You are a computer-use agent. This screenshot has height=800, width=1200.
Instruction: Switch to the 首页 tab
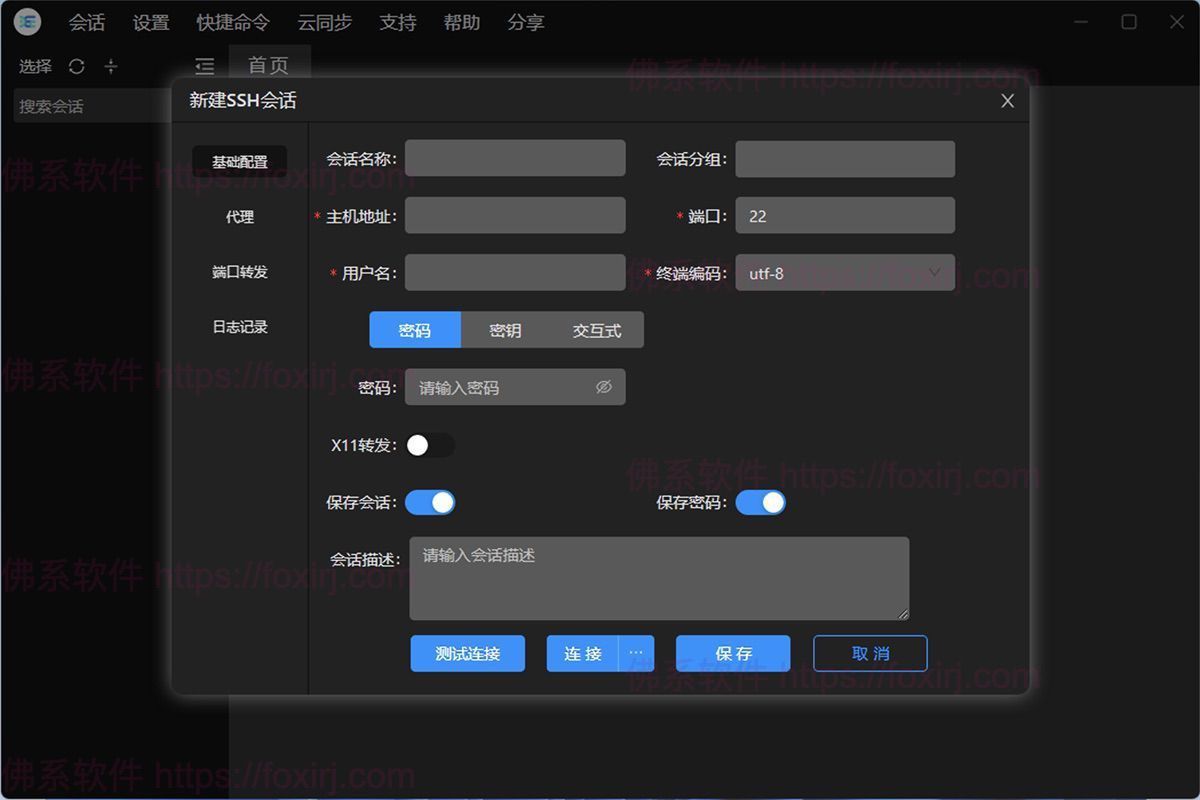tap(267, 66)
